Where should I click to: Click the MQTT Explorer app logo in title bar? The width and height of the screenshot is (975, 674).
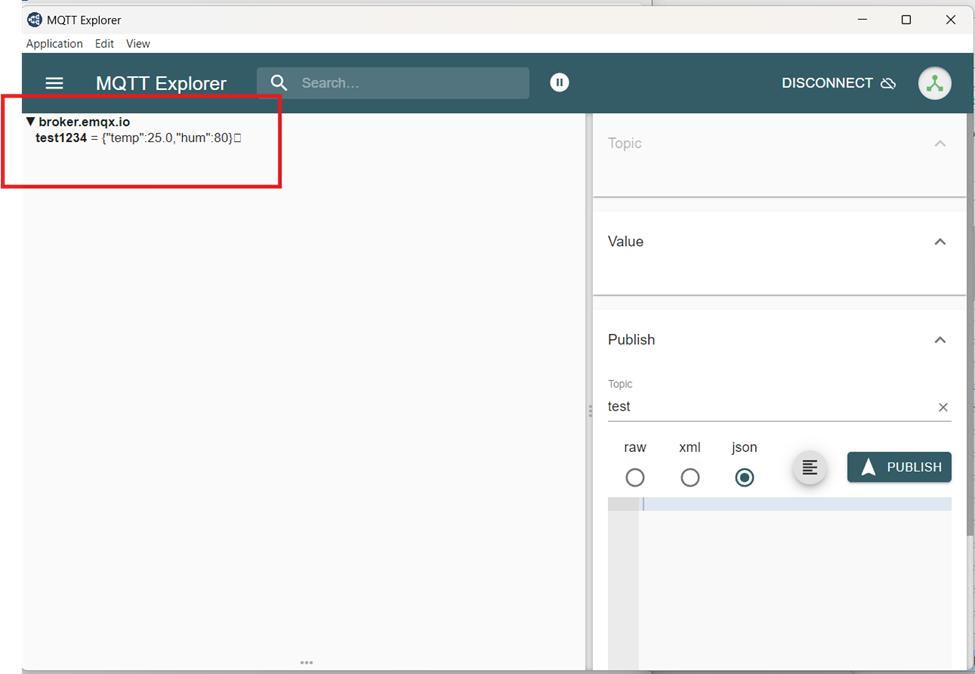34,19
